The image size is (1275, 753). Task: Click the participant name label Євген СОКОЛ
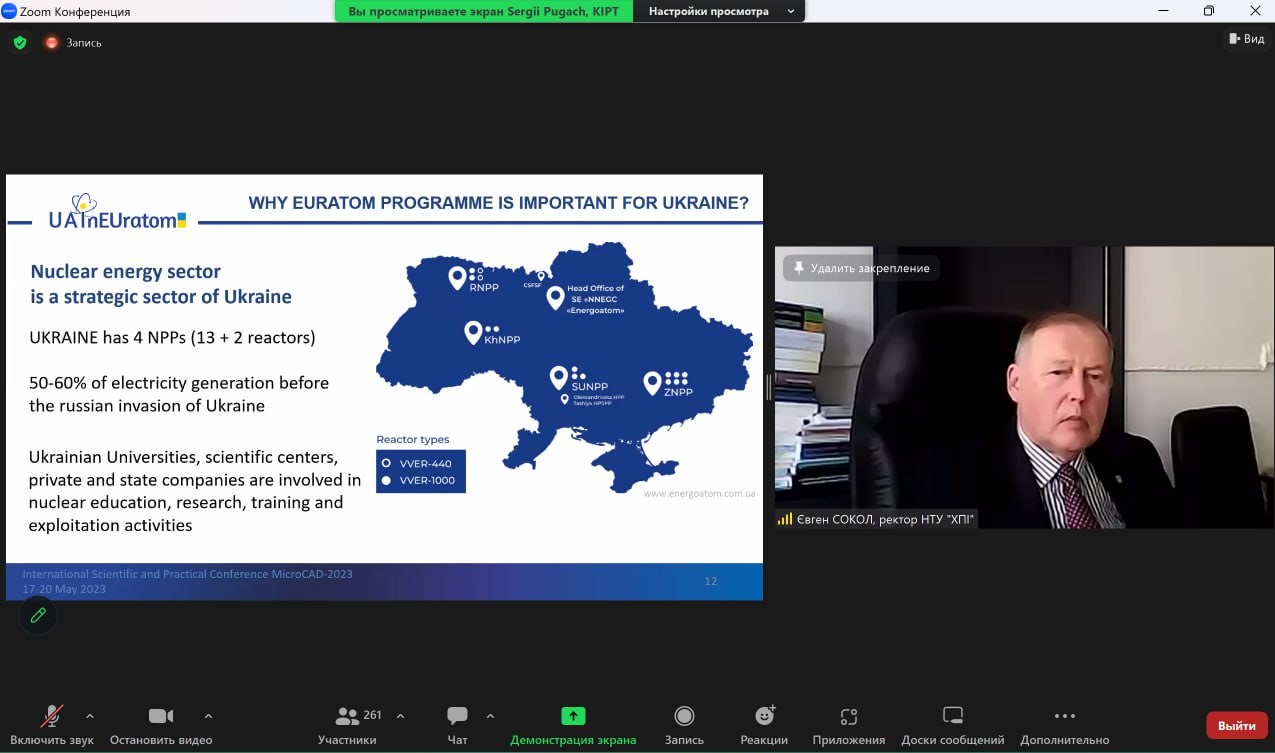click(885, 519)
